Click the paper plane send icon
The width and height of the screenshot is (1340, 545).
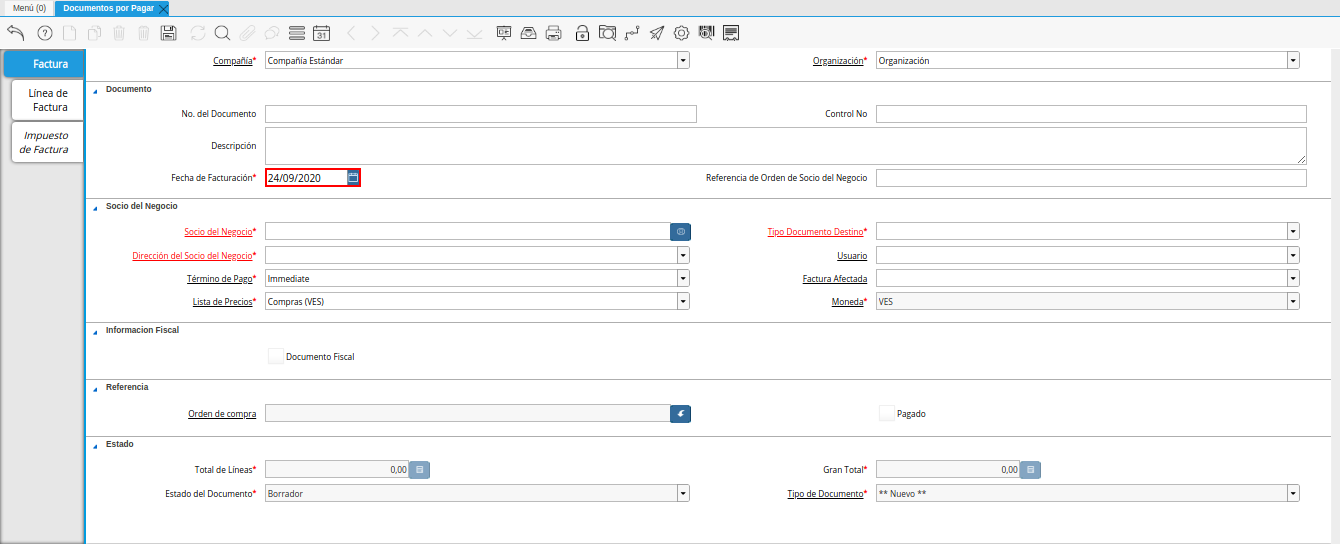click(x=656, y=33)
